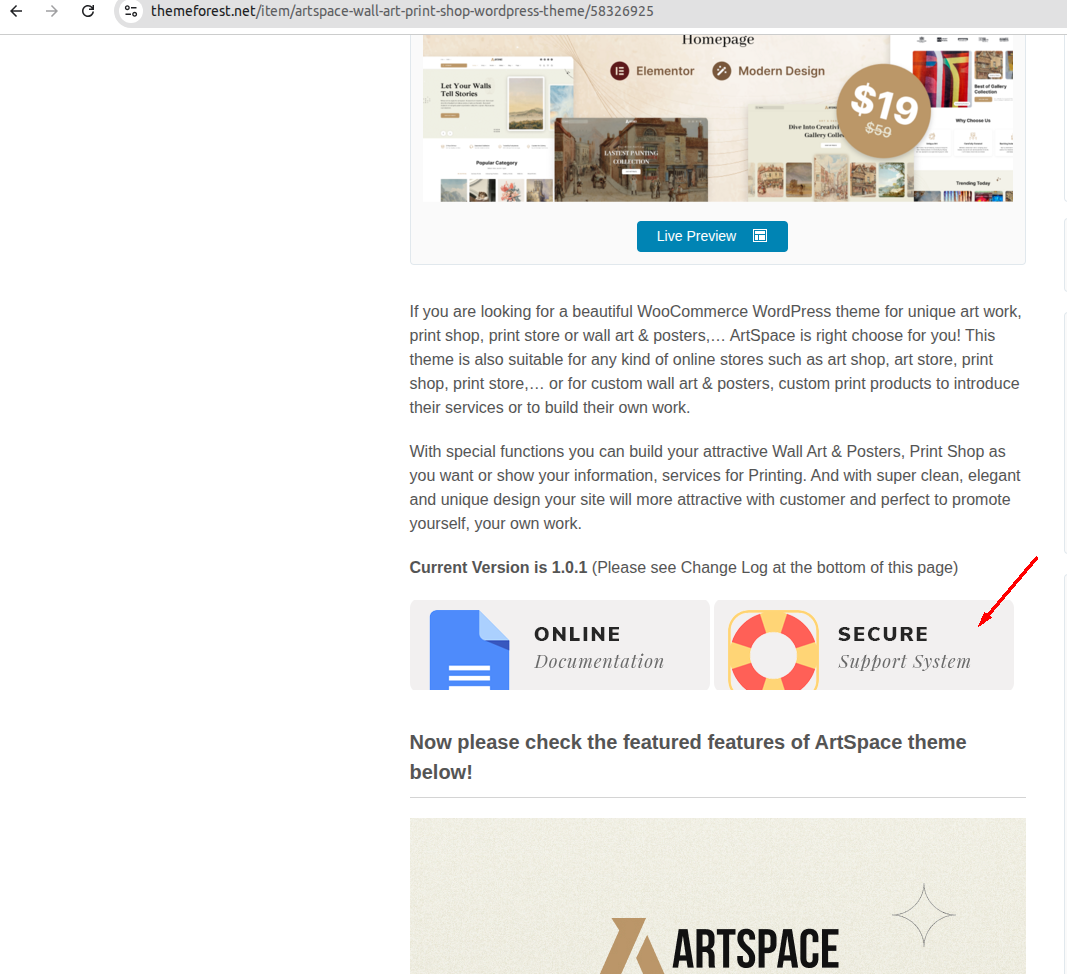Click 'Current Version is 1.0.1' text

498,568
